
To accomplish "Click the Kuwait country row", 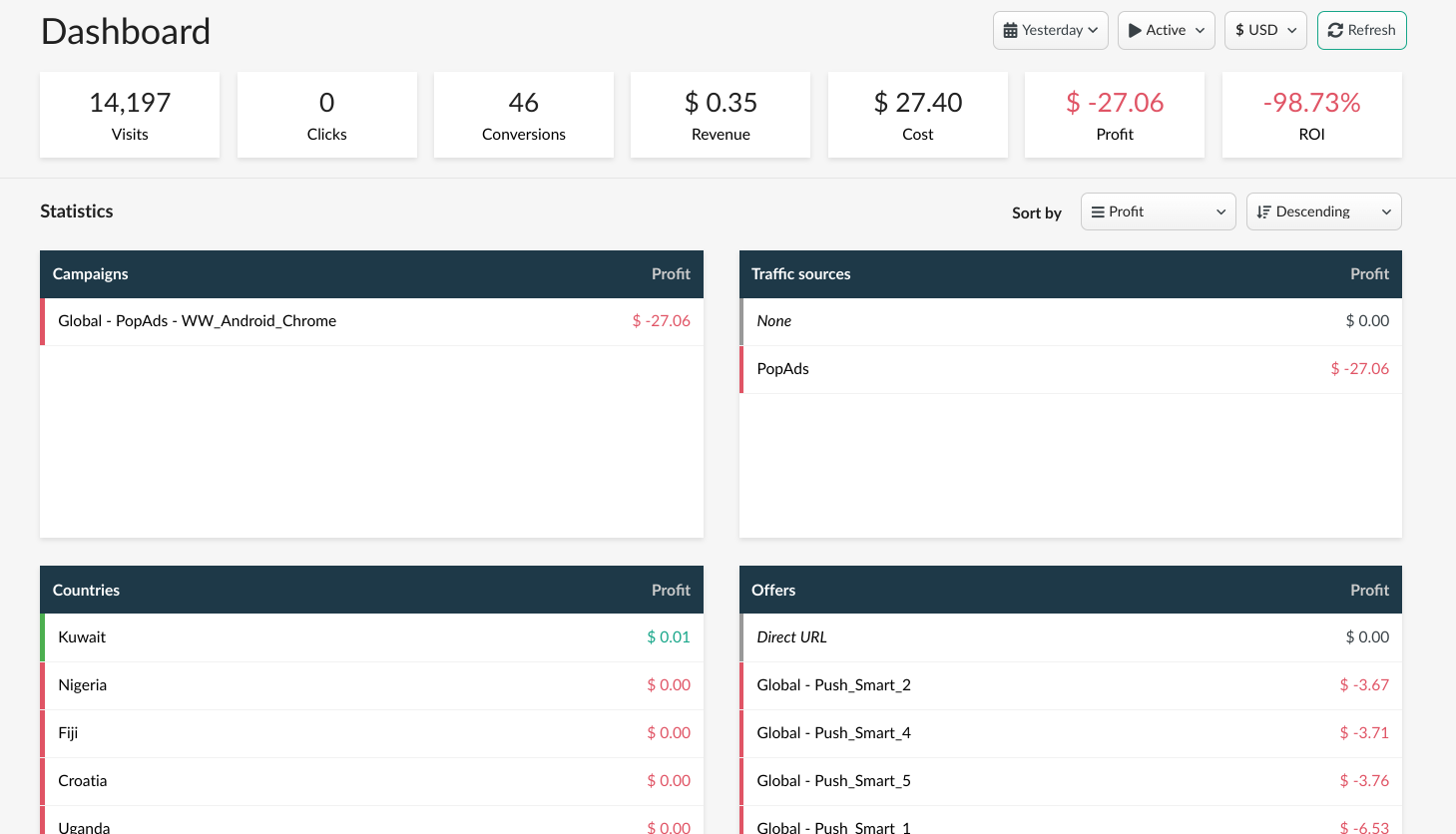I will click(82, 637).
